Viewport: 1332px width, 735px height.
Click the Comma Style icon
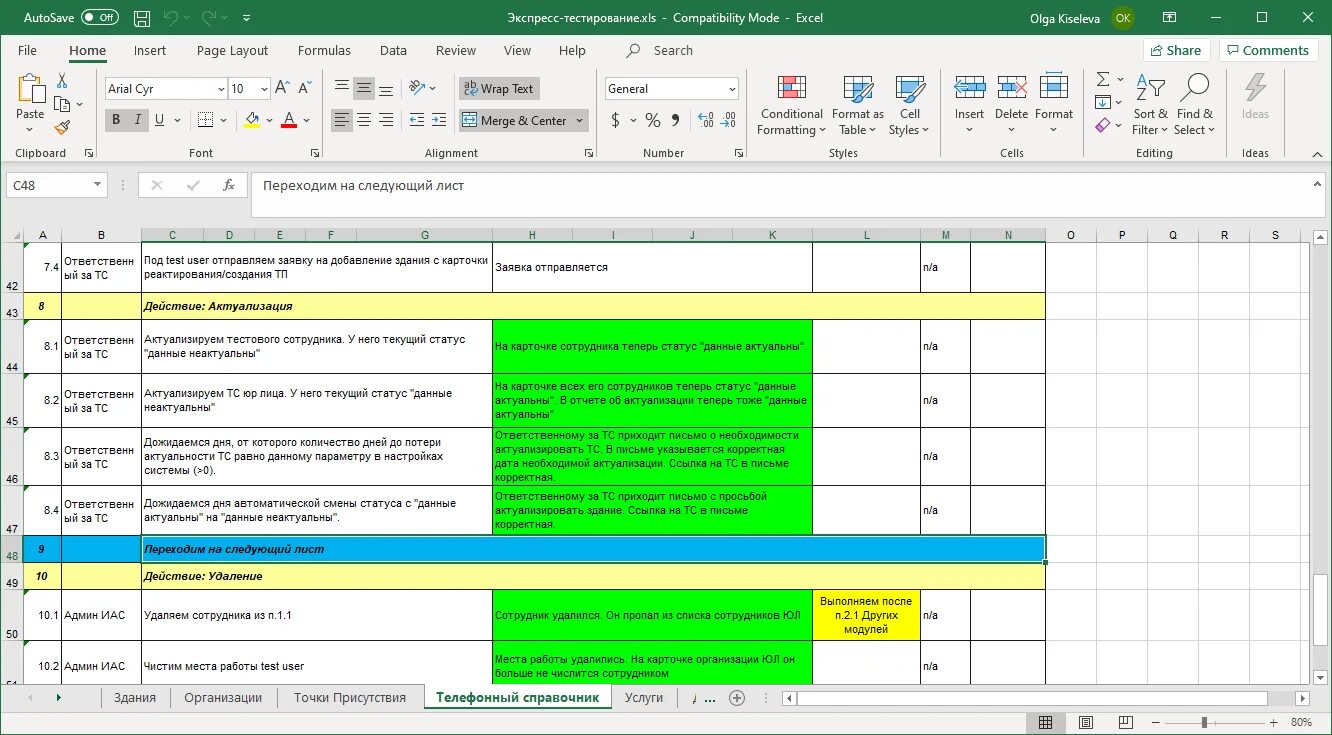[675, 120]
